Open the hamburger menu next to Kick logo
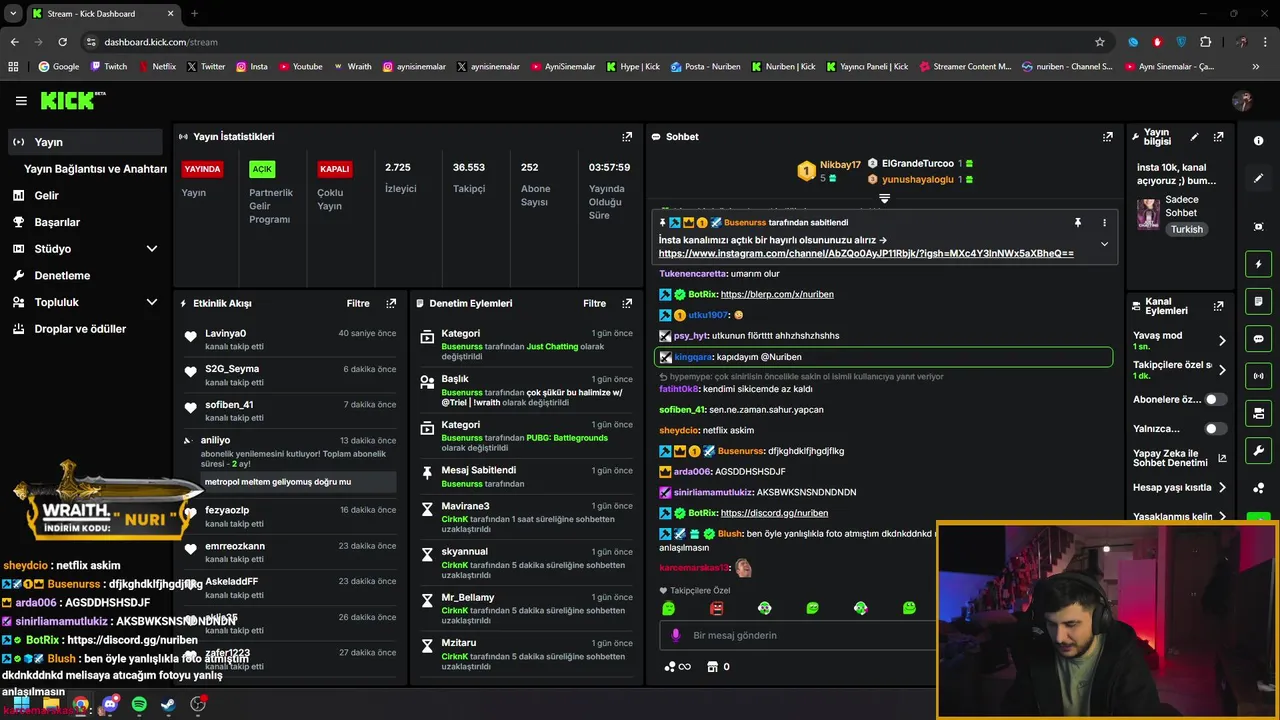Image resolution: width=1280 pixels, height=720 pixels. (x=21, y=101)
